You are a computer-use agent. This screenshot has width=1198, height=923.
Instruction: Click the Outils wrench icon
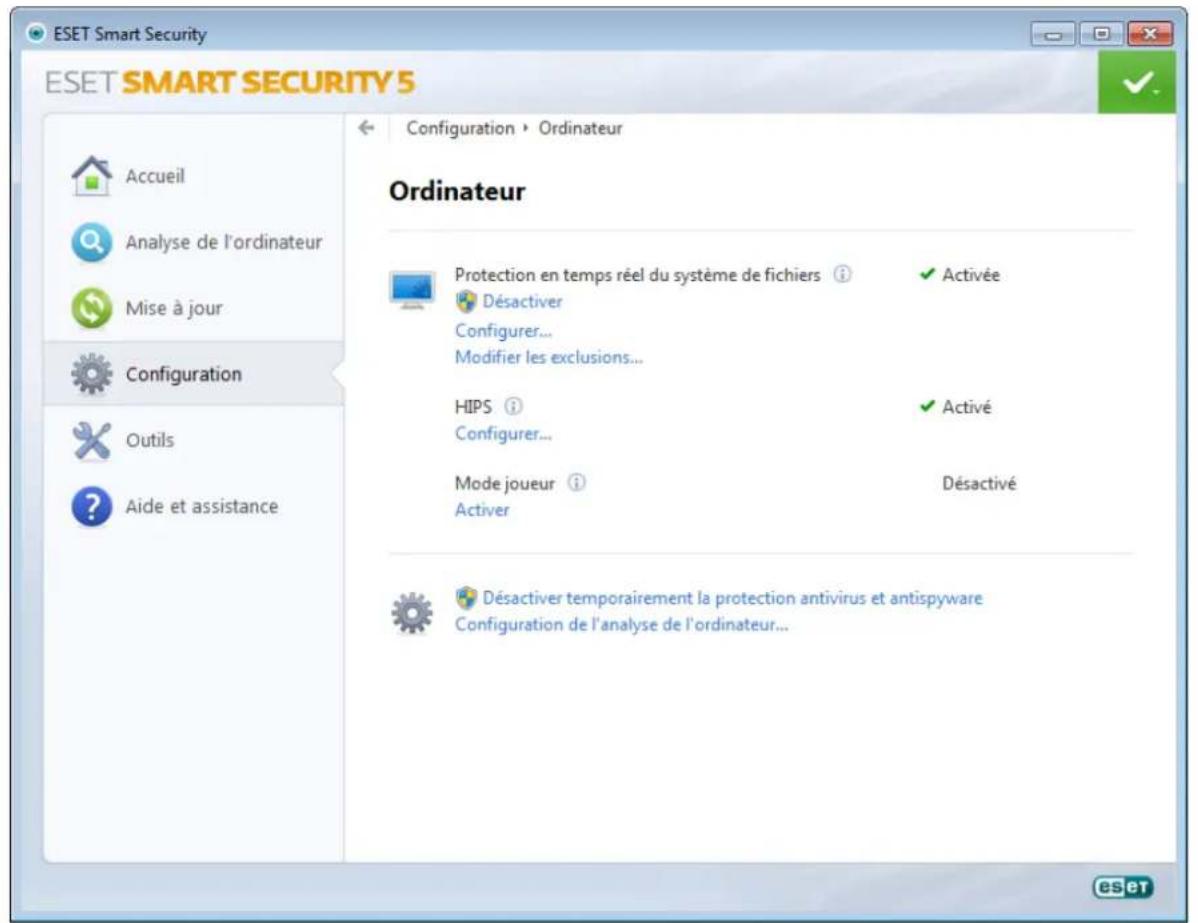click(x=92, y=441)
